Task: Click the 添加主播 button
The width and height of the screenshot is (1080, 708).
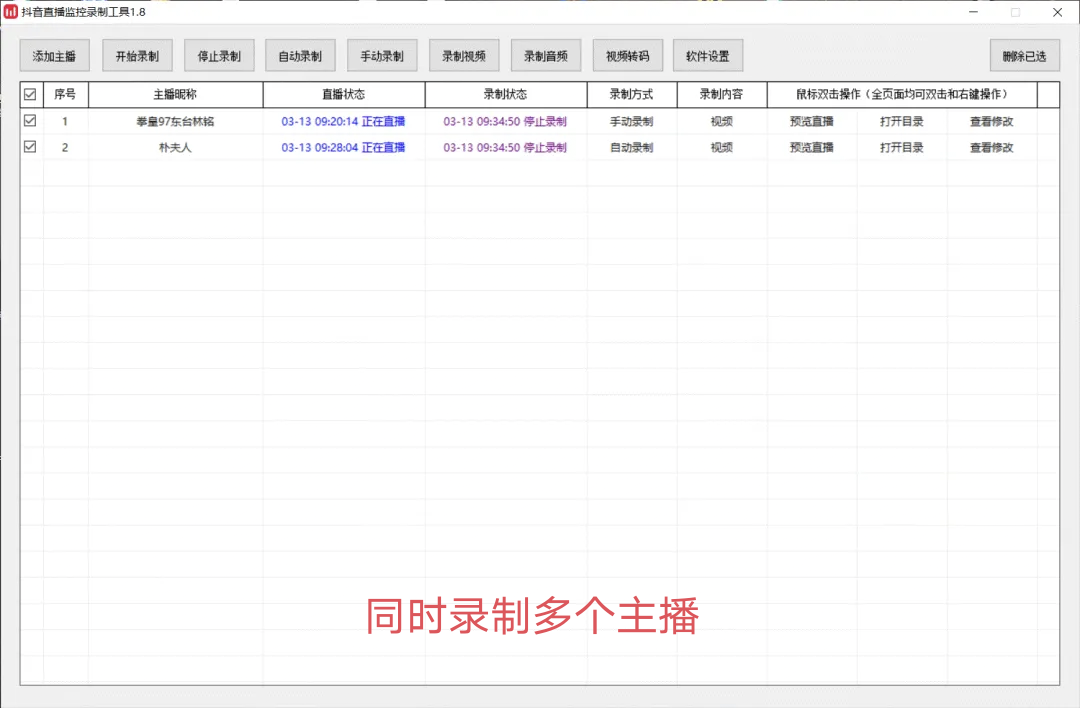Action: (54, 56)
